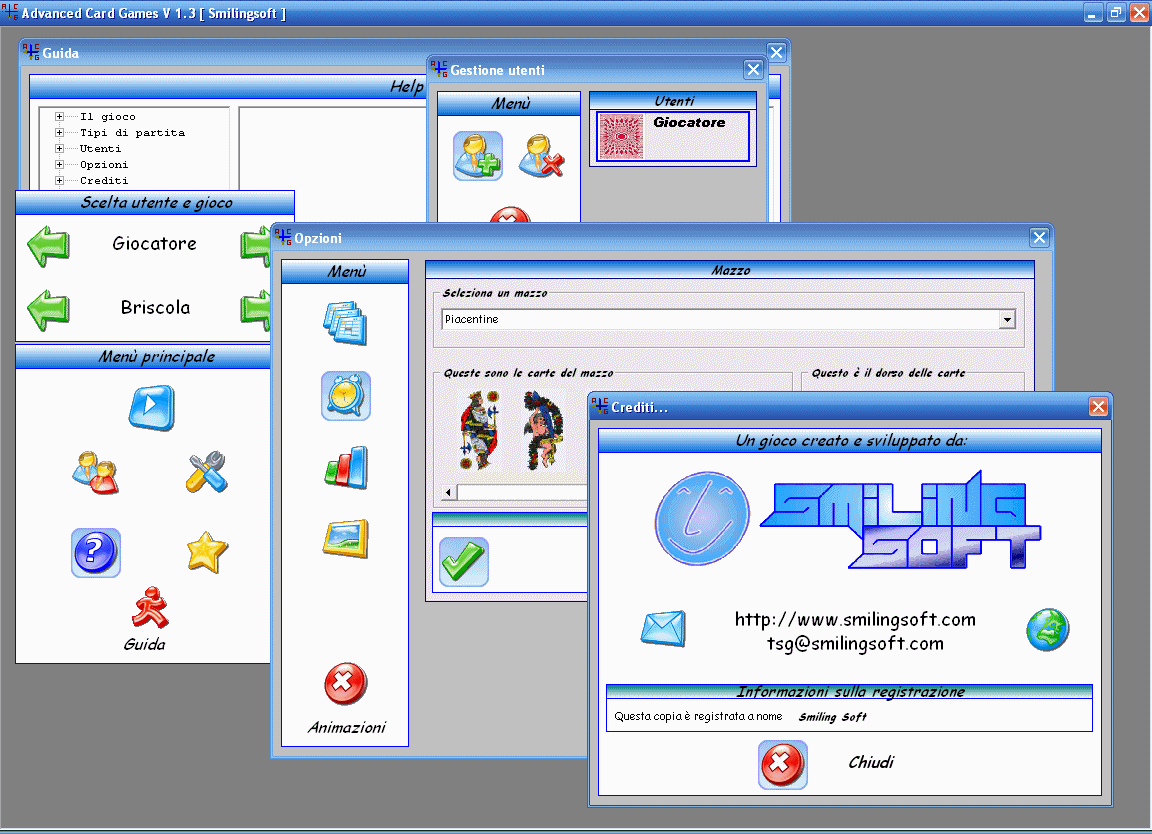Expand the Tipi di partita tree node

[59, 133]
